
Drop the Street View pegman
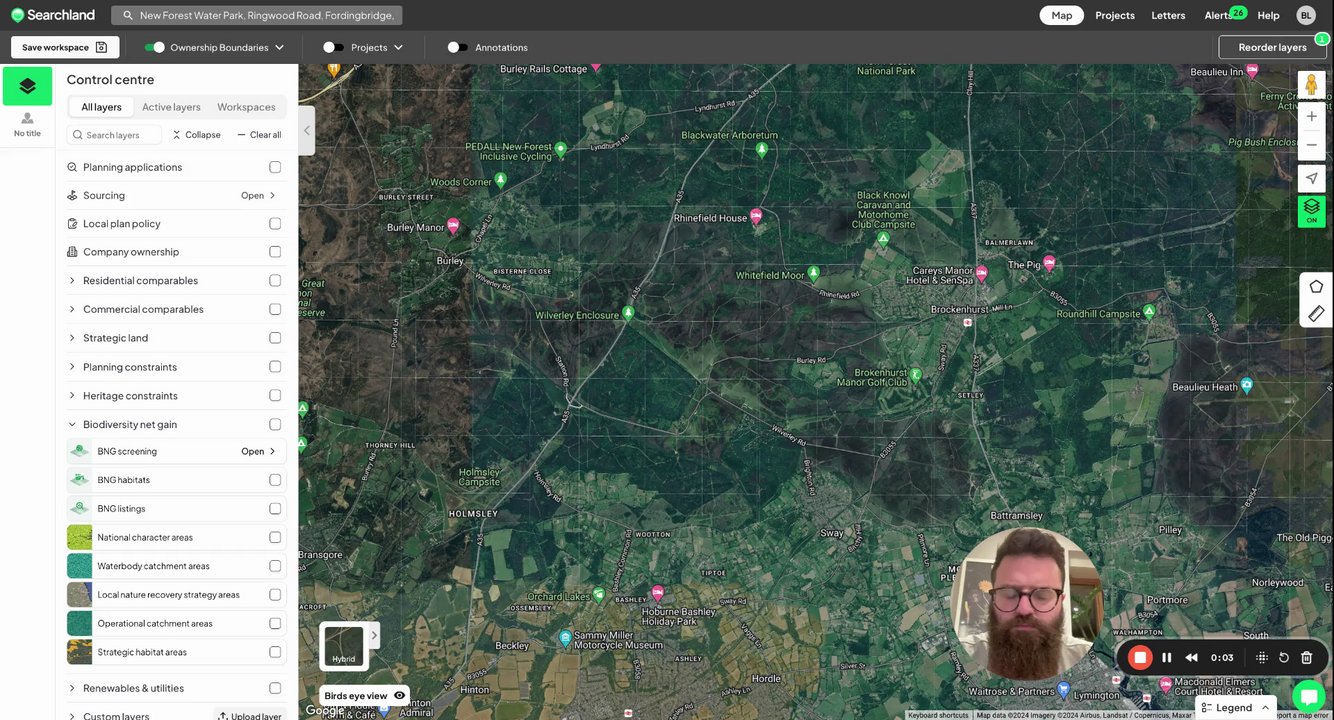[1311, 85]
